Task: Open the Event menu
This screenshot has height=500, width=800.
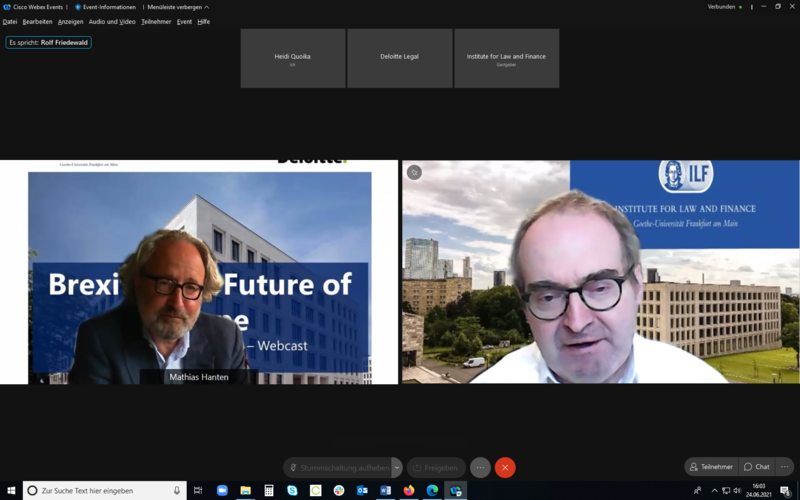Action: [x=184, y=21]
